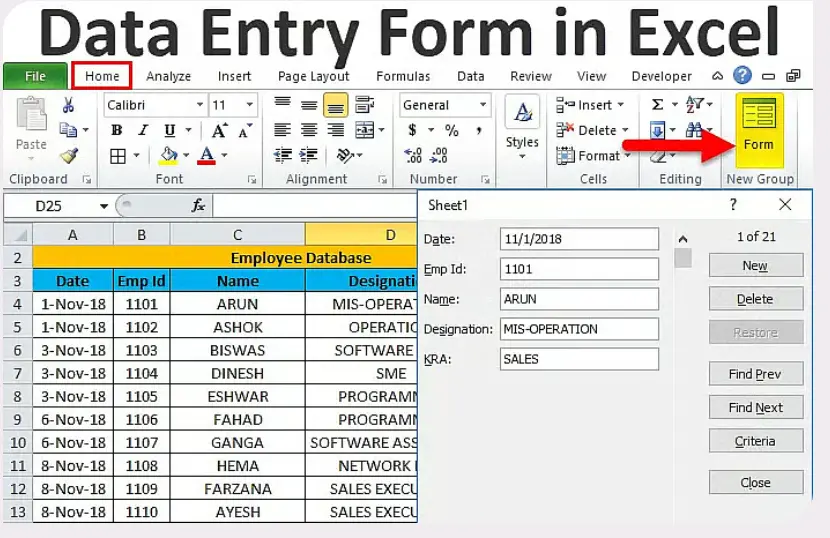
Task: Select the Format Painter brush
Action: (69, 156)
